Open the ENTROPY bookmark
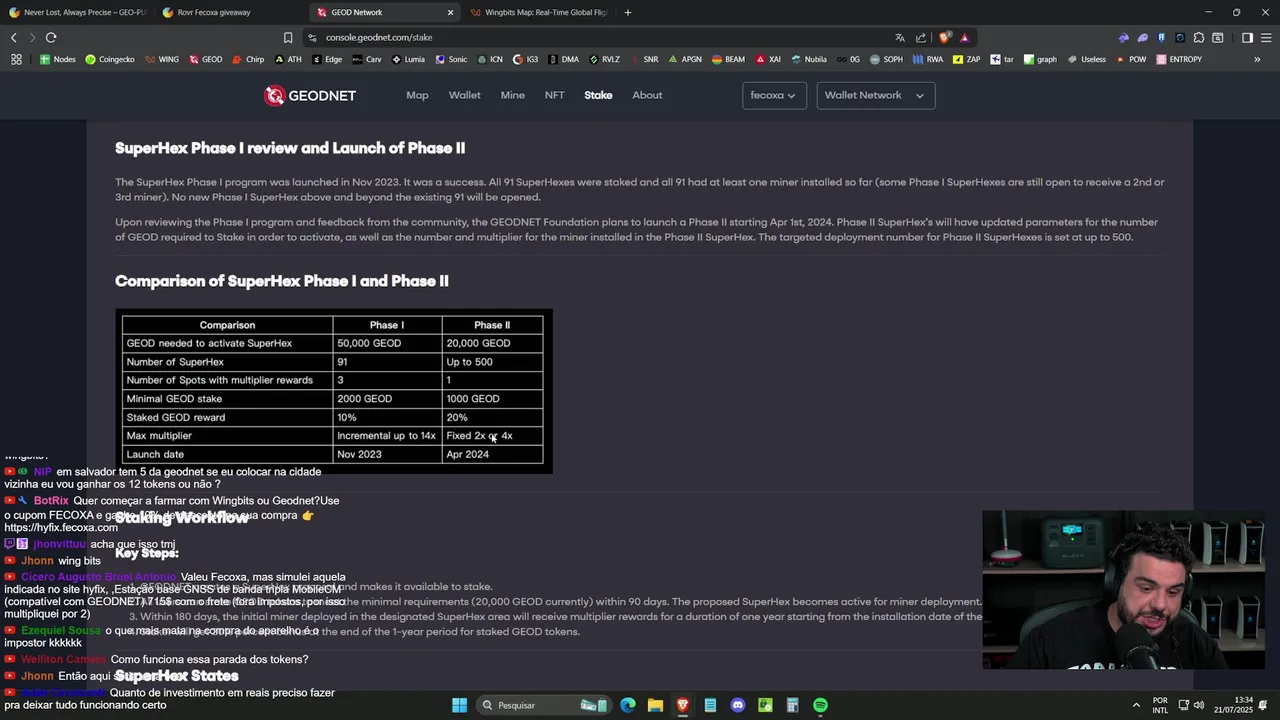The height and width of the screenshot is (720, 1280). pos(1179,59)
